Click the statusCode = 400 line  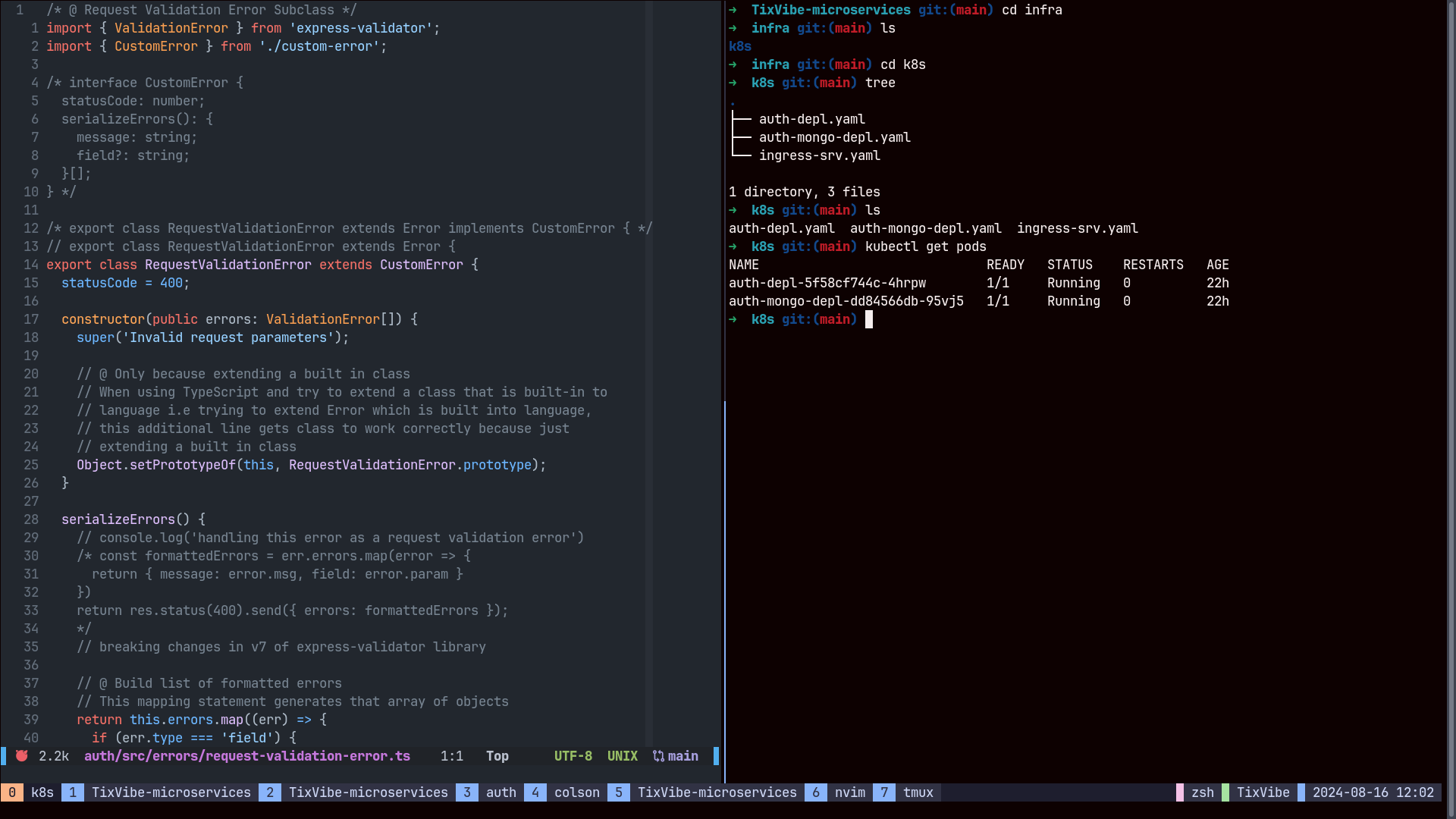(x=126, y=283)
